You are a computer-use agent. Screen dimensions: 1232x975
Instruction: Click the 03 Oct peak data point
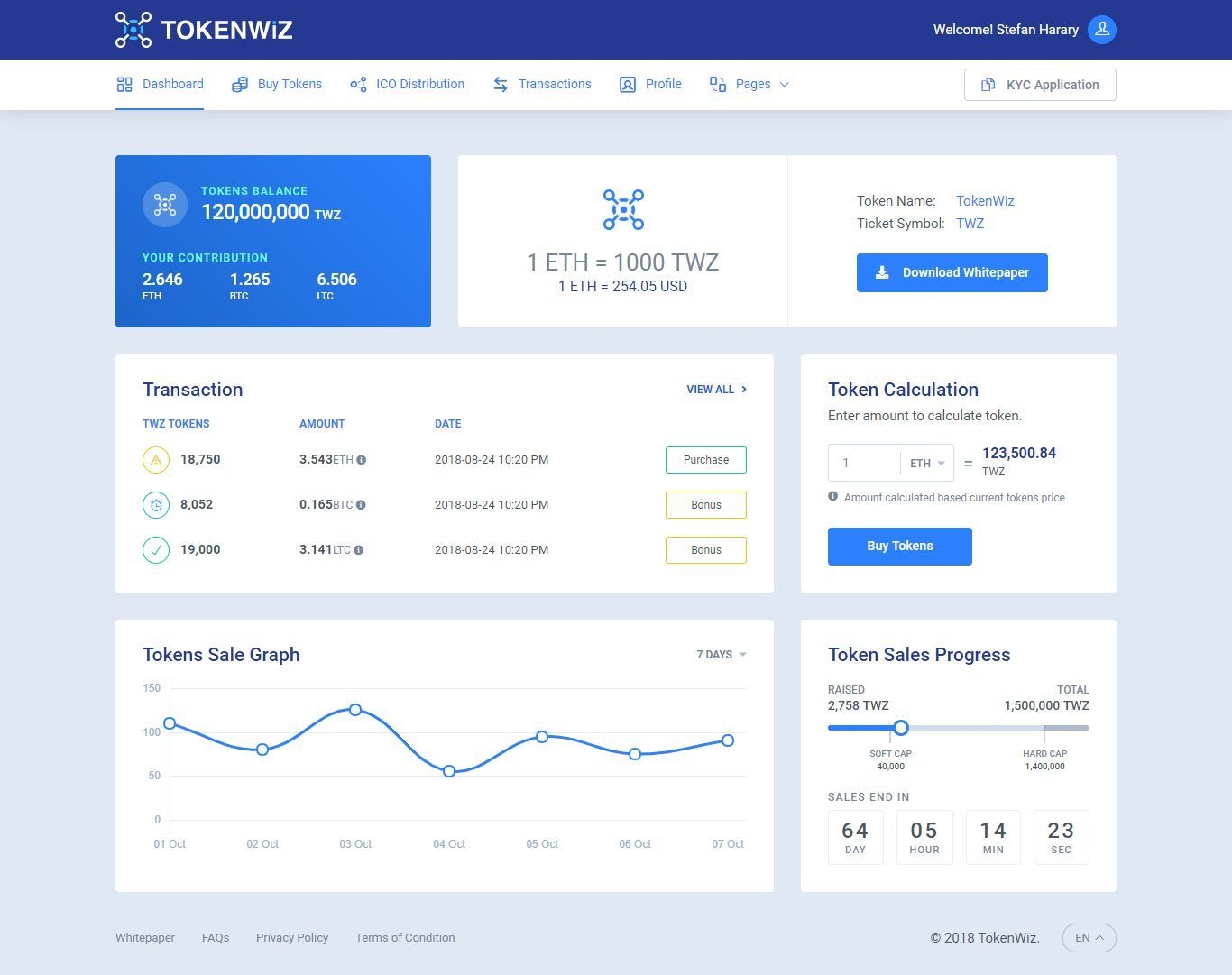tap(355, 710)
